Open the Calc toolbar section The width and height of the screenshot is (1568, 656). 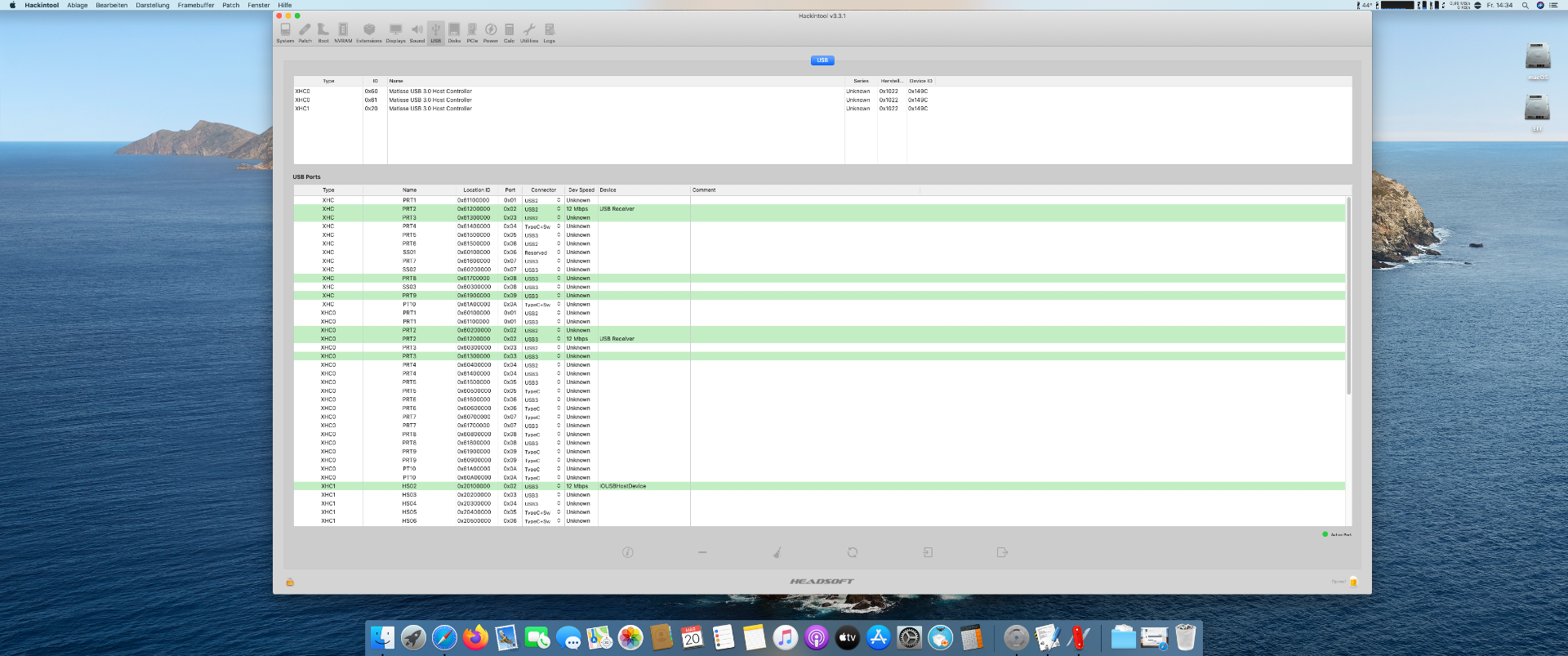pos(510,33)
